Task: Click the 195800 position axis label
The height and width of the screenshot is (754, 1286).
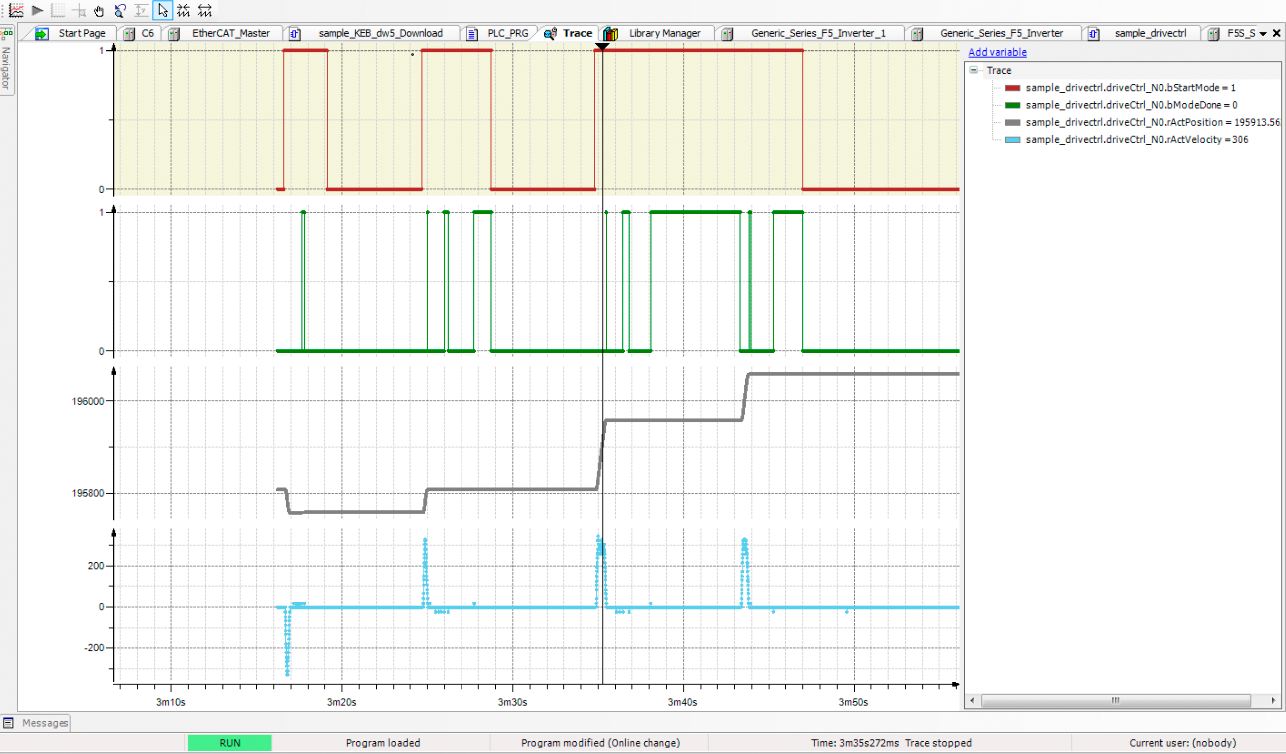Action: click(86, 493)
